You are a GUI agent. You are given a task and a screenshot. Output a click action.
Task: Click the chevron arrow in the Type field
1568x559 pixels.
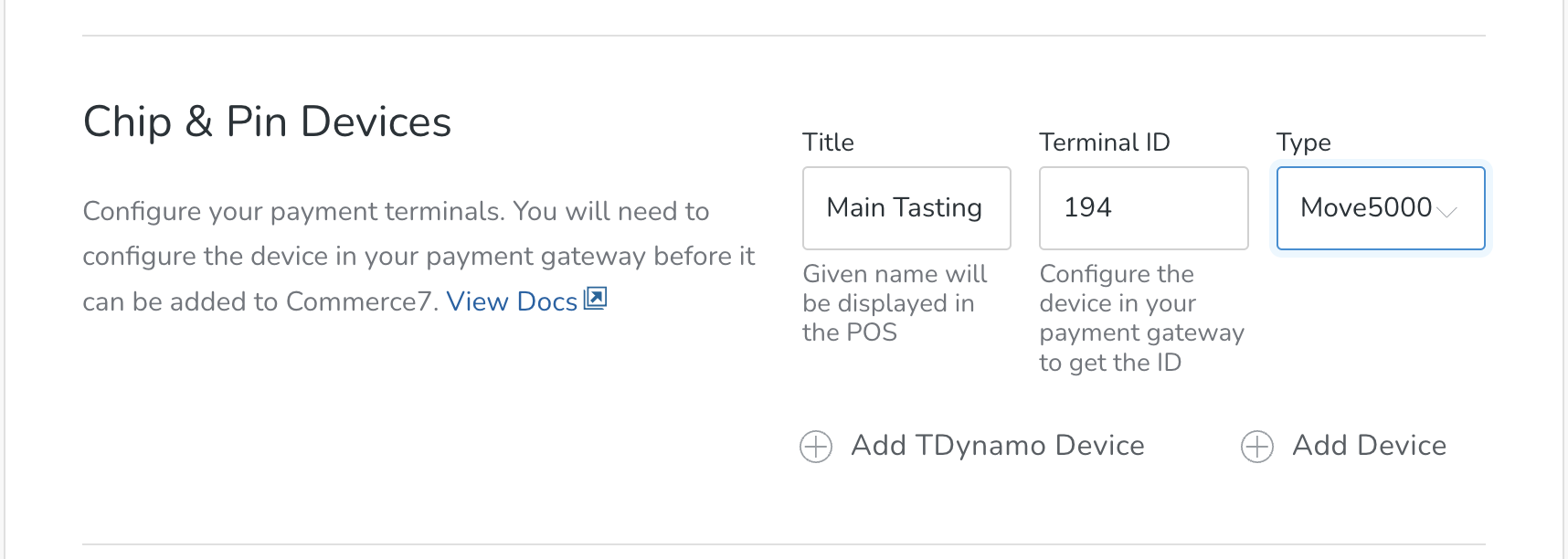click(x=1446, y=212)
